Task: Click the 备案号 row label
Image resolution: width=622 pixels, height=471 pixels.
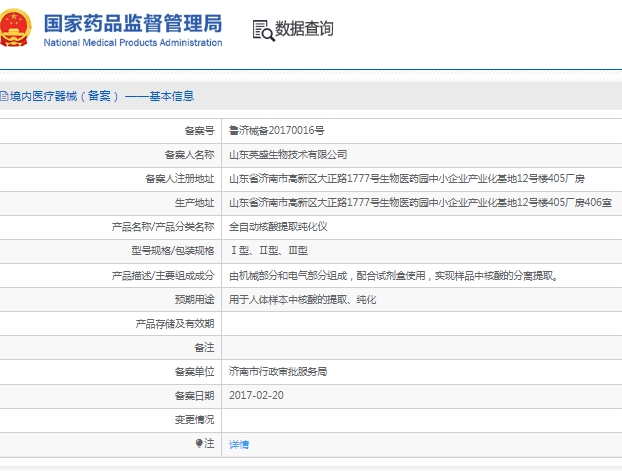Action: (x=199, y=130)
